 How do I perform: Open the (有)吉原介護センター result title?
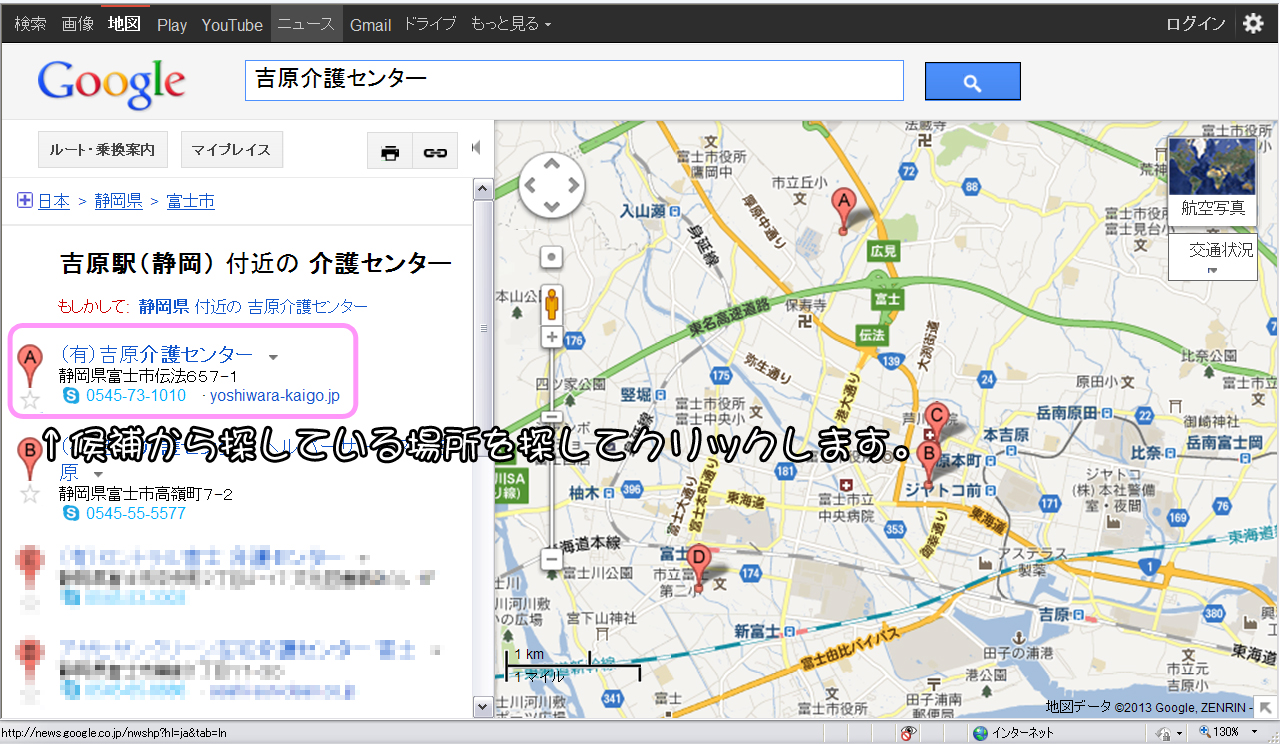point(156,355)
